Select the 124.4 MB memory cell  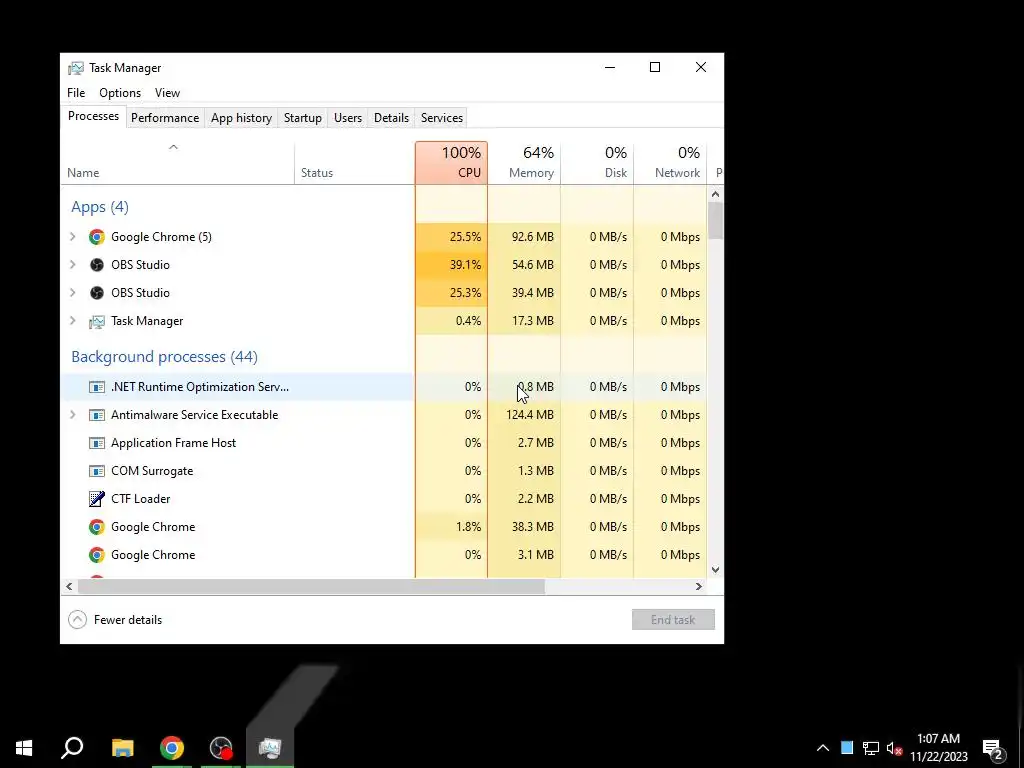pyautogui.click(x=524, y=415)
